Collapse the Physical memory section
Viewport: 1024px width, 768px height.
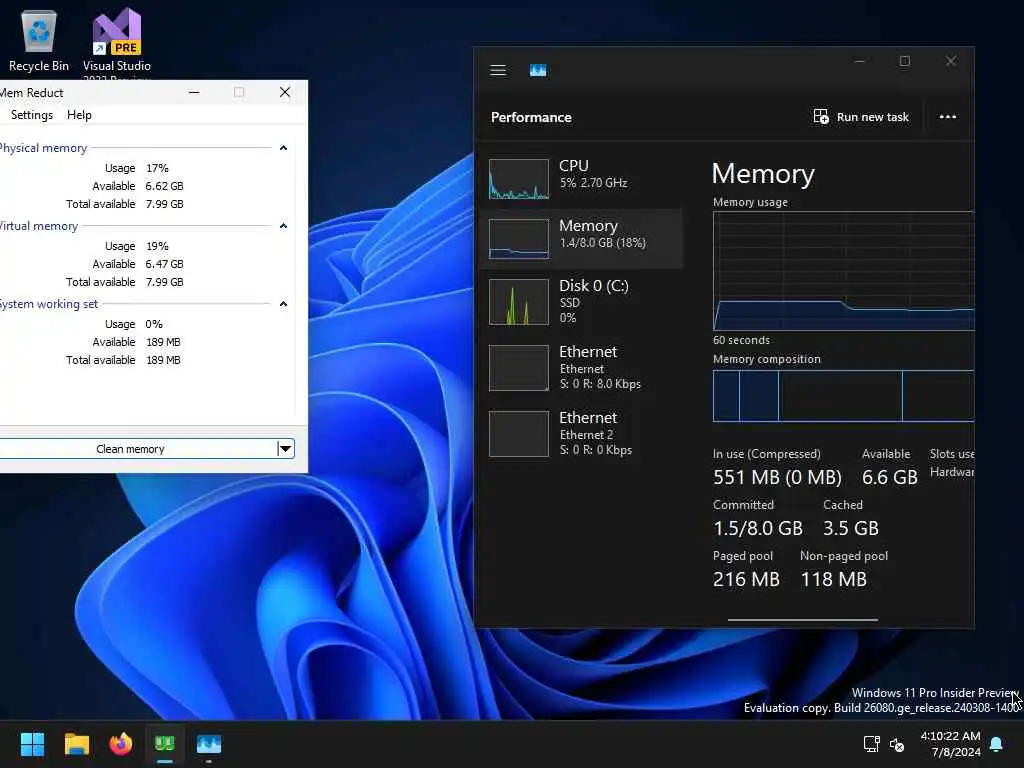pyautogui.click(x=283, y=148)
